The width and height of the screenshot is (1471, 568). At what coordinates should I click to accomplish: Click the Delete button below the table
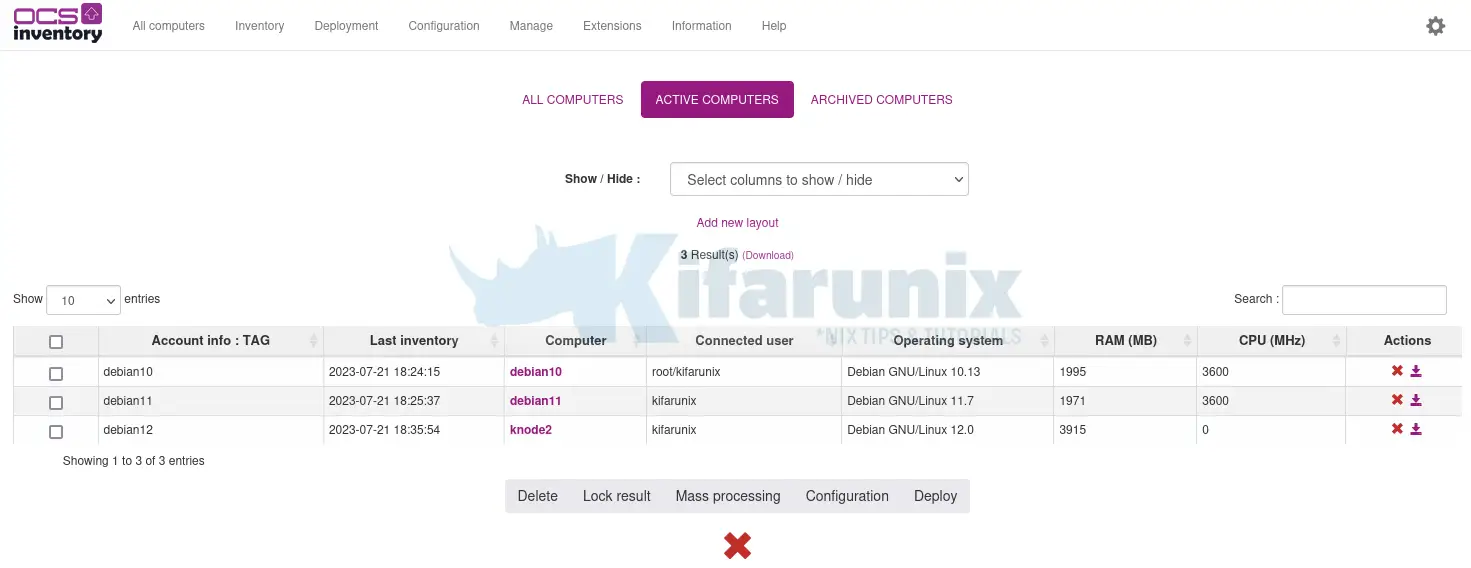(537, 496)
